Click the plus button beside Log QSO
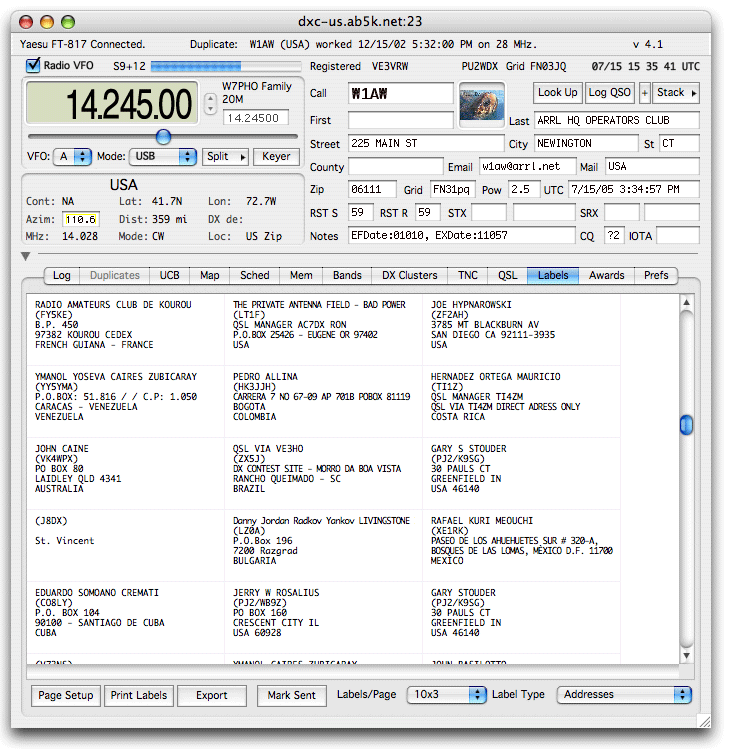736x754 pixels. 644,92
